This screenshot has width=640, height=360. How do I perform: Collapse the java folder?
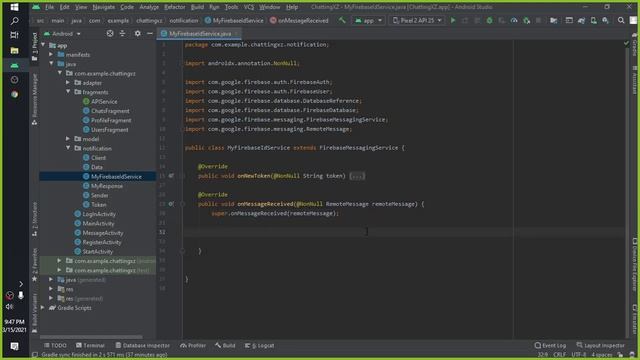51,64
